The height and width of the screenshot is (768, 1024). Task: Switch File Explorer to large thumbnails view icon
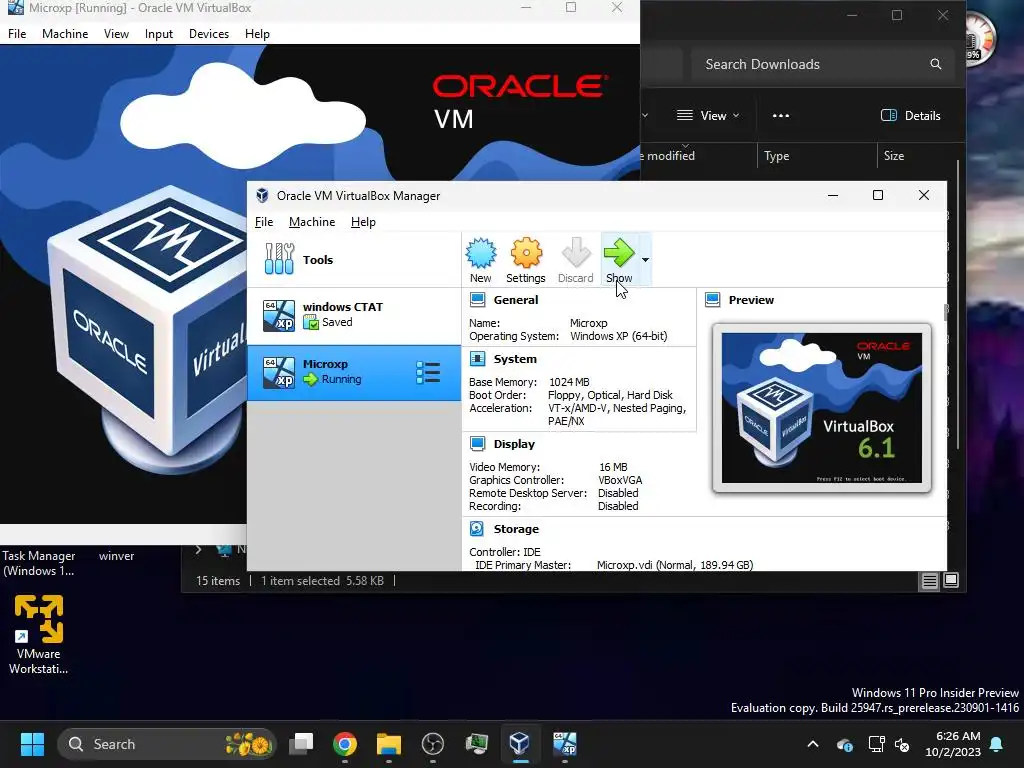(x=951, y=581)
